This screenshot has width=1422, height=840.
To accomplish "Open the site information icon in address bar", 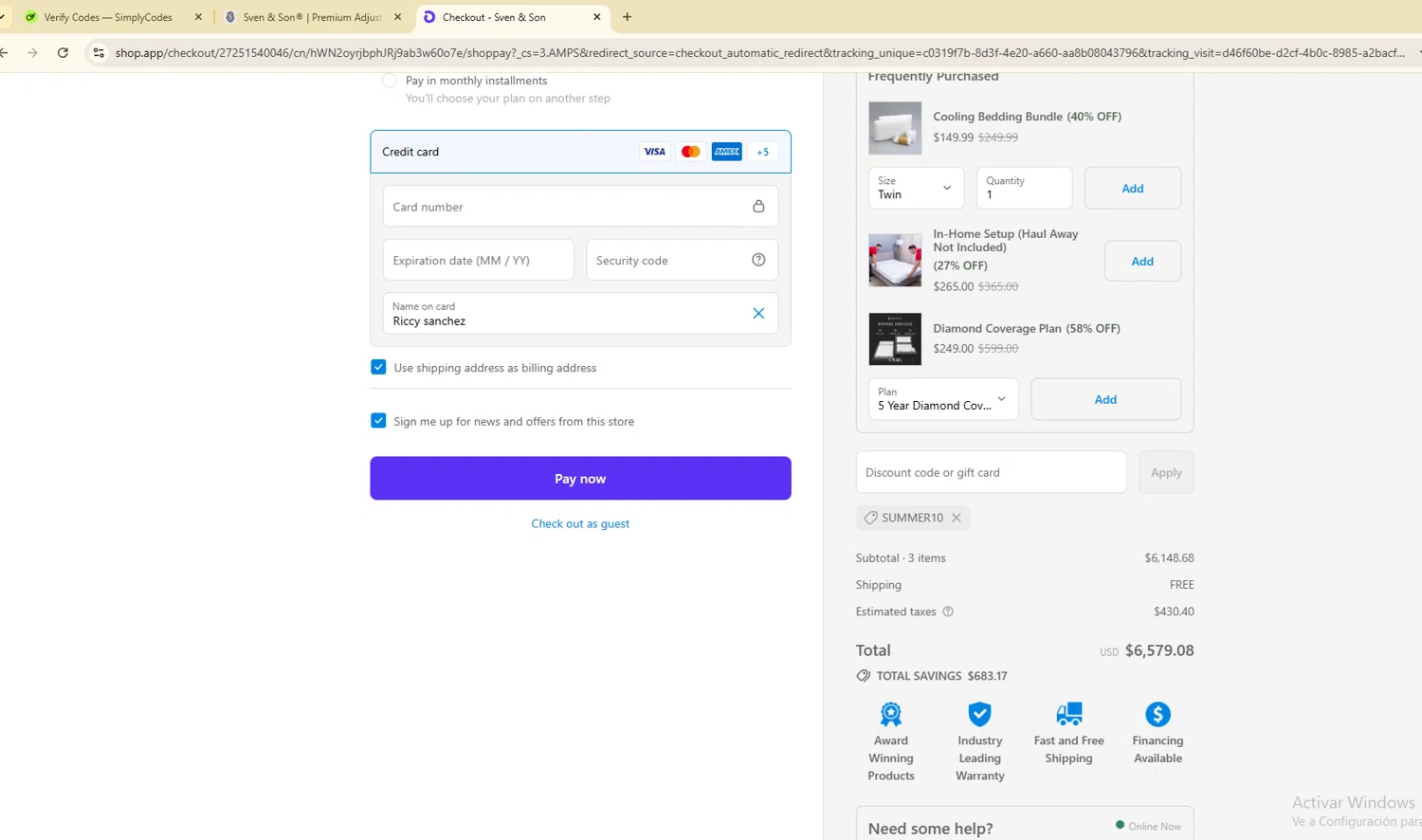I will [x=99, y=53].
